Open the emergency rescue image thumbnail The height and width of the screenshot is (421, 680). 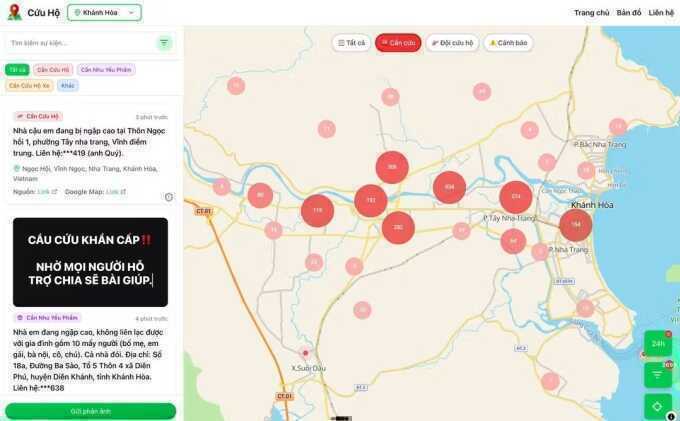90,262
